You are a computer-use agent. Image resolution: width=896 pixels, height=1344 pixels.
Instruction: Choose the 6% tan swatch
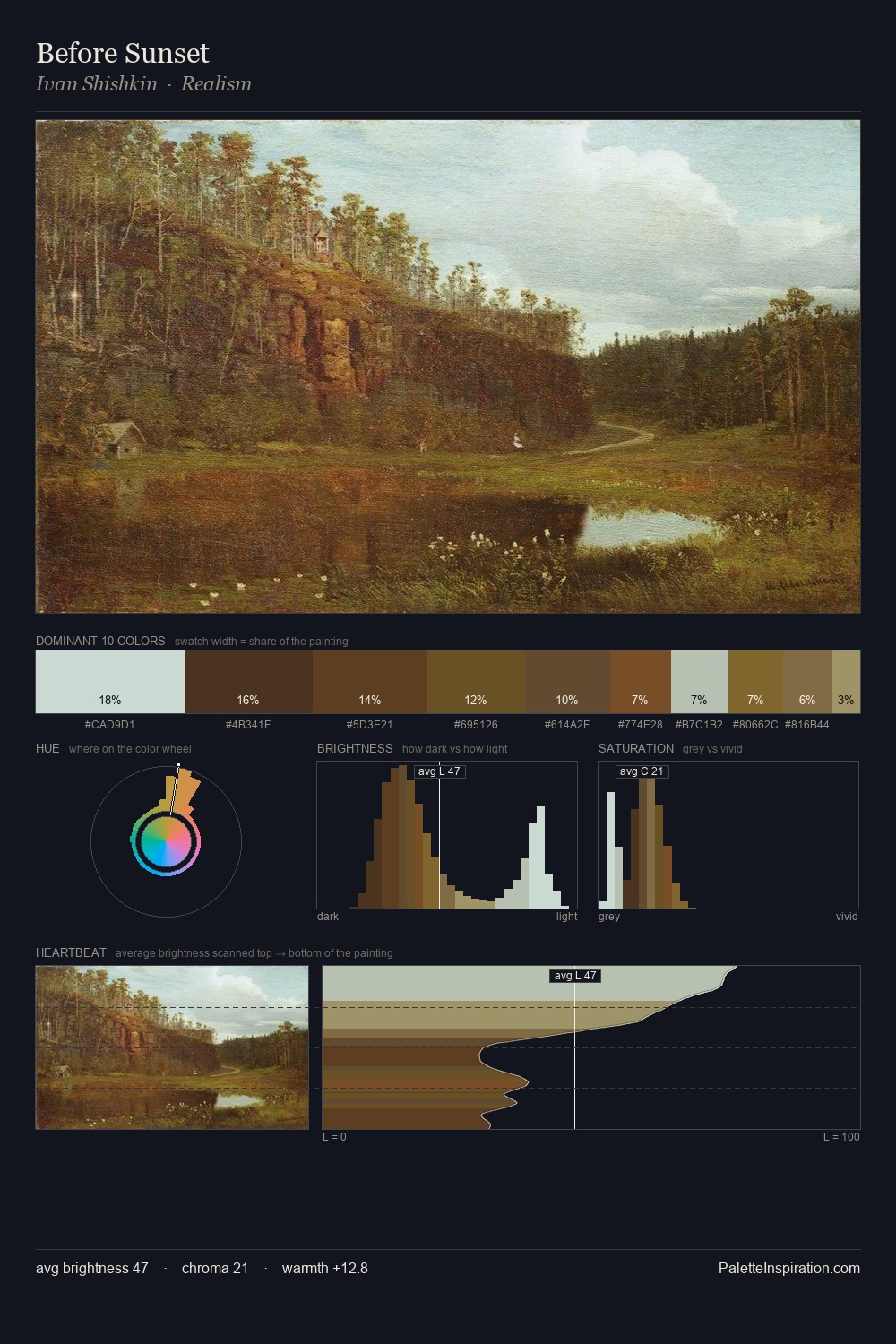pyautogui.click(x=807, y=682)
